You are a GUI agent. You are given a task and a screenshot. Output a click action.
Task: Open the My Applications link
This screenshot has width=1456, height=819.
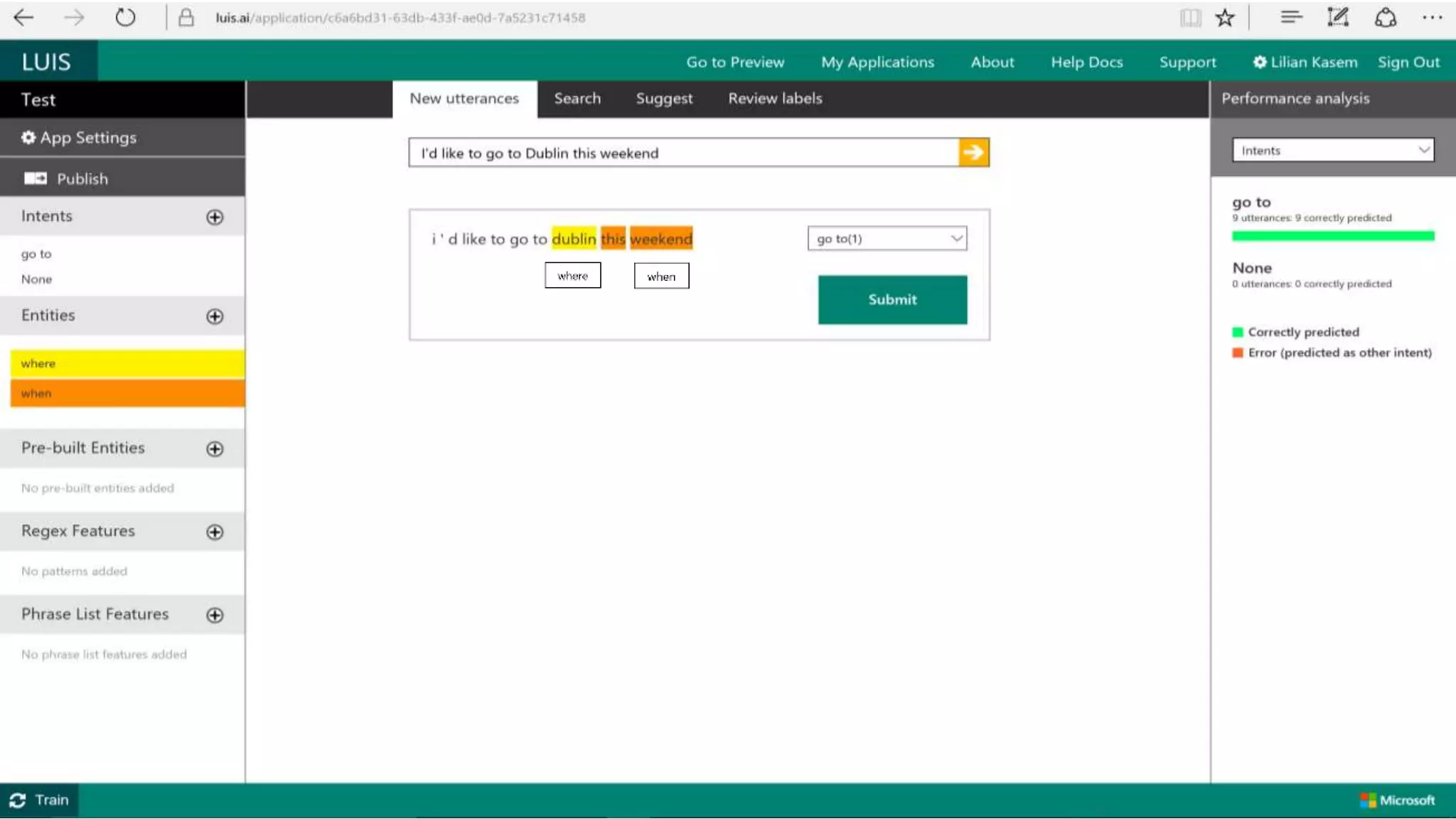tap(877, 63)
